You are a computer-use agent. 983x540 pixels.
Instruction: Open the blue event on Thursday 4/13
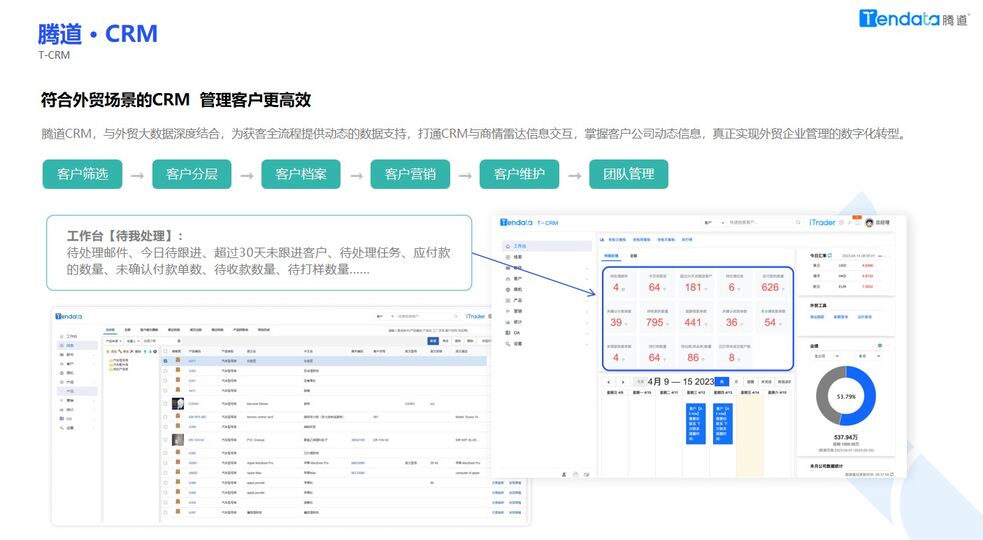(722, 423)
